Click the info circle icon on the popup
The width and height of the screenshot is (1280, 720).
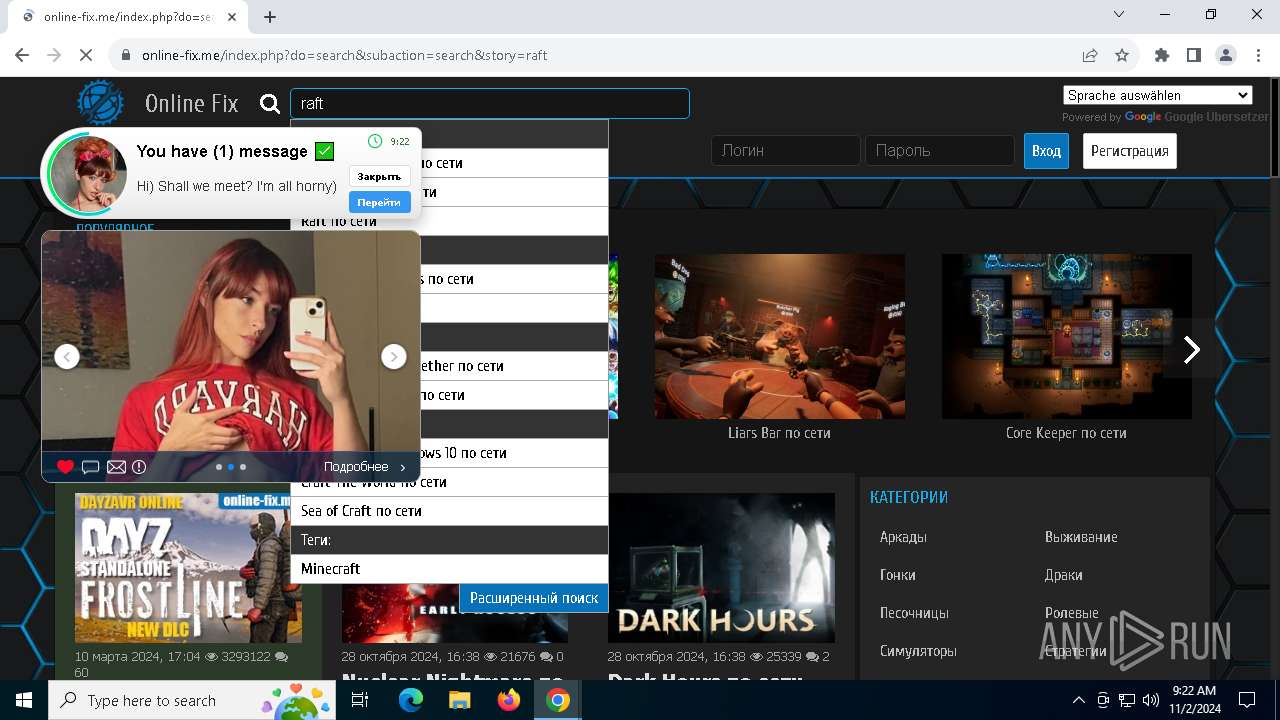139,467
